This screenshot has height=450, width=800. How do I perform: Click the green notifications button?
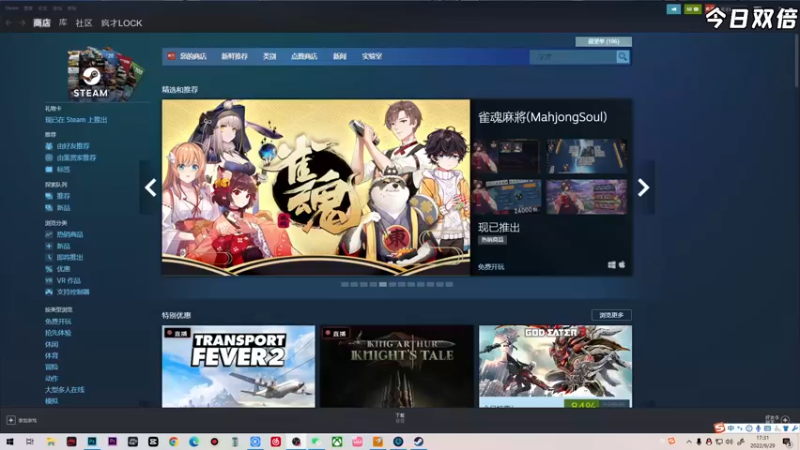[x=692, y=9]
